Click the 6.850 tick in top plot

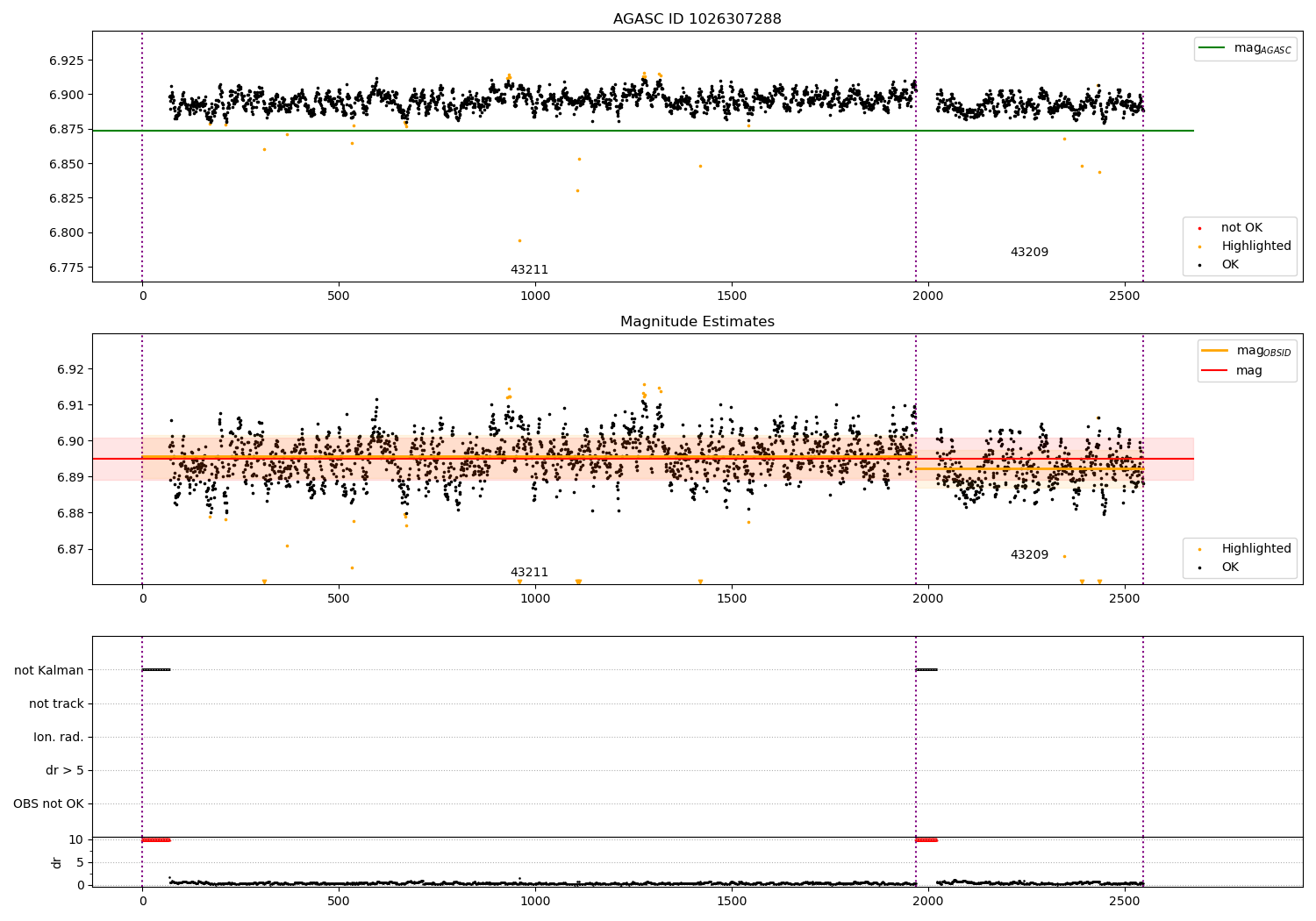pos(67,164)
